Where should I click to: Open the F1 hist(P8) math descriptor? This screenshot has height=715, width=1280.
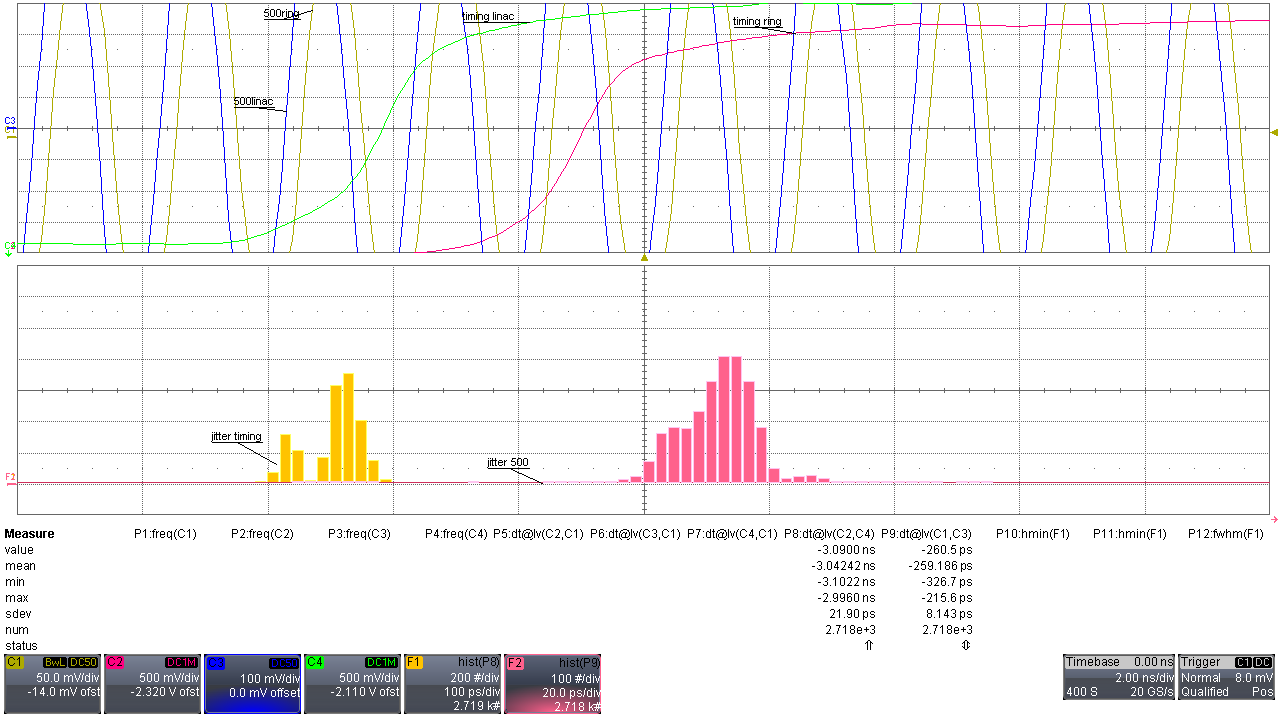click(x=452, y=684)
